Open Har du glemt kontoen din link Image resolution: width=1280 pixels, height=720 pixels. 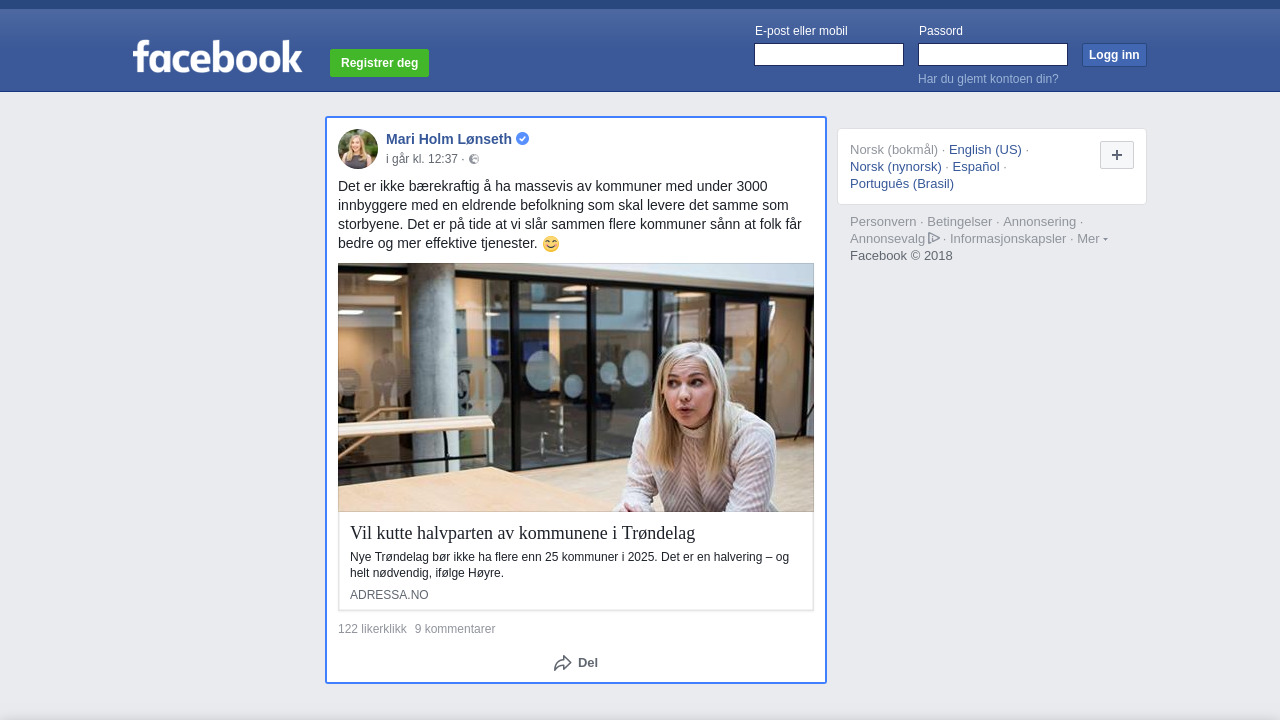click(x=988, y=79)
